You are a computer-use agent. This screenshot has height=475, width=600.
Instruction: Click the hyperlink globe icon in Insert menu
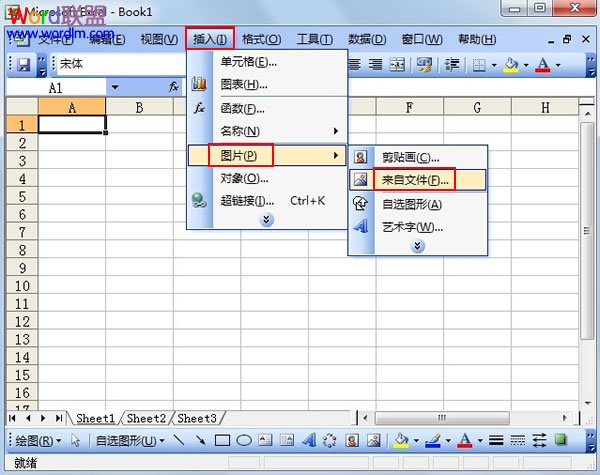coord(199,200)
